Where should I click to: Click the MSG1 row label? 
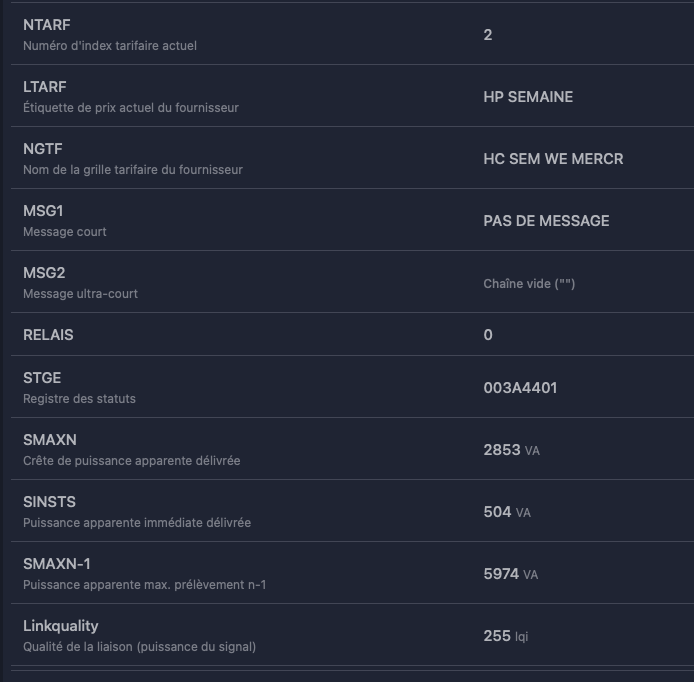44,211
